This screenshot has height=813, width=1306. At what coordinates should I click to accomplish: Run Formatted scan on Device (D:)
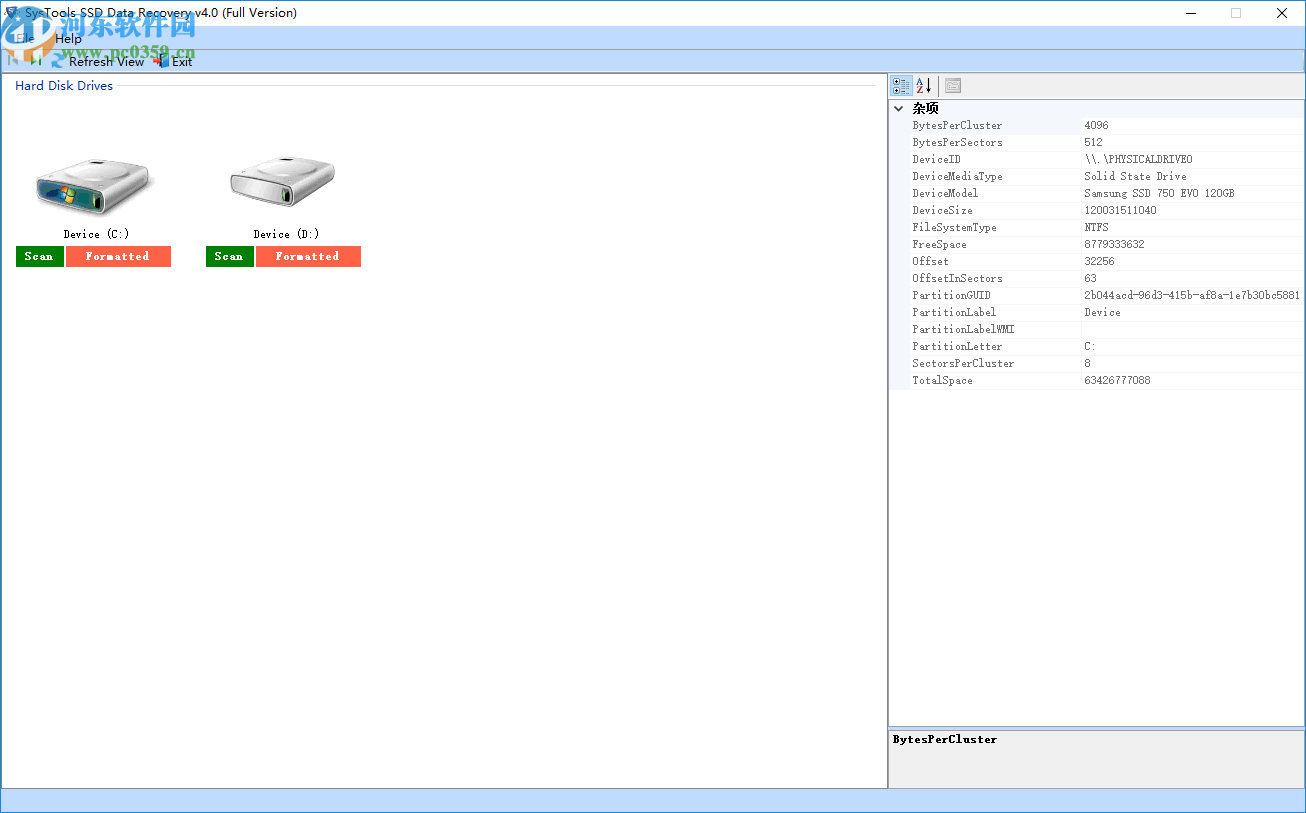click(308, 256)
